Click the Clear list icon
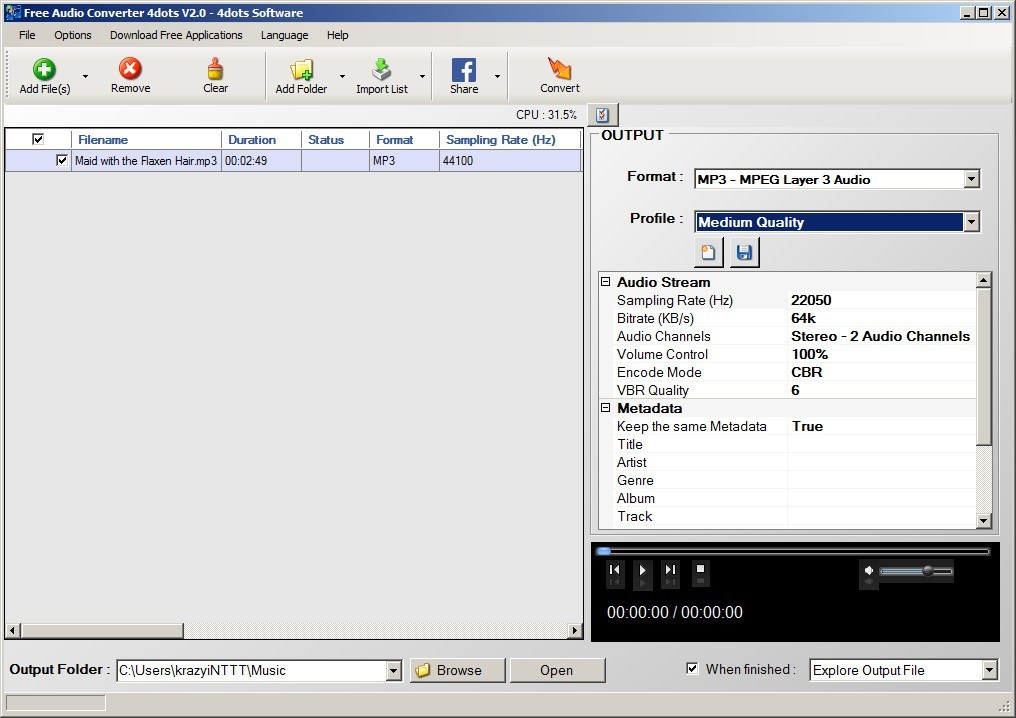Image resolution: width=1016 pixels, height=718 pixels. 215,70
